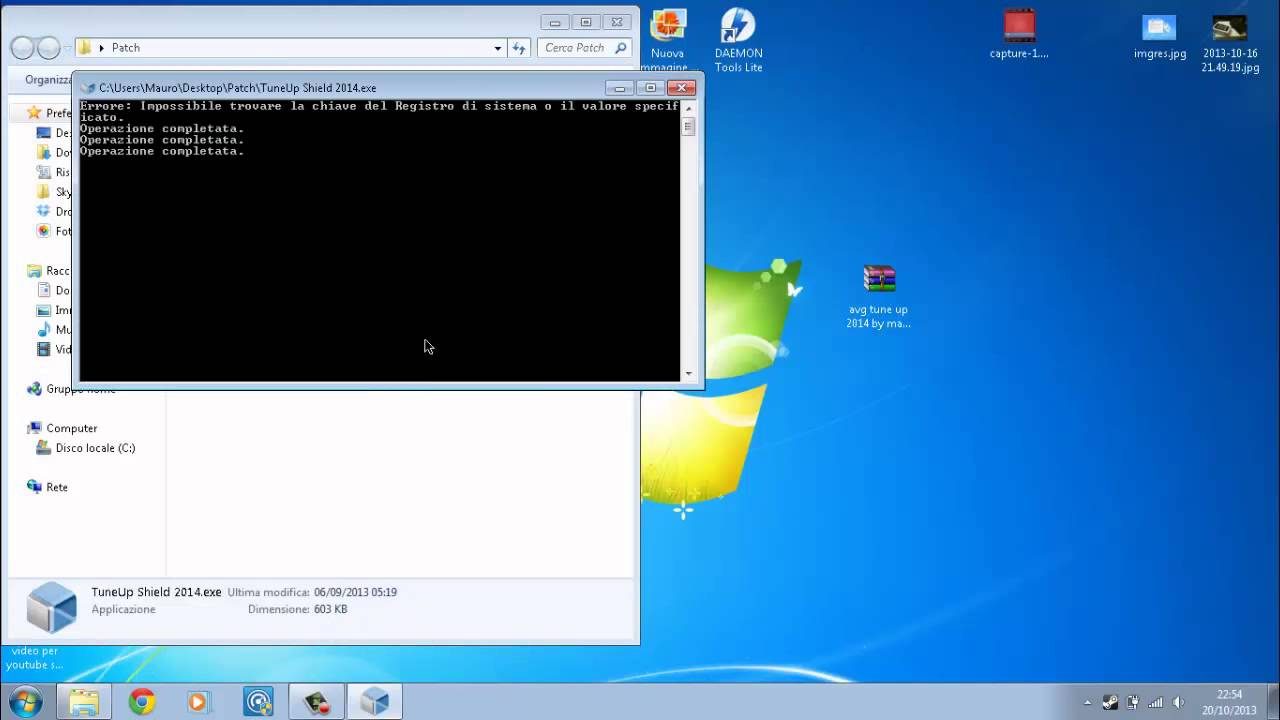Open the Desktop favorite icon in sidebar
The height and width of the screenshot is (720, 1280).
point(43,133)
